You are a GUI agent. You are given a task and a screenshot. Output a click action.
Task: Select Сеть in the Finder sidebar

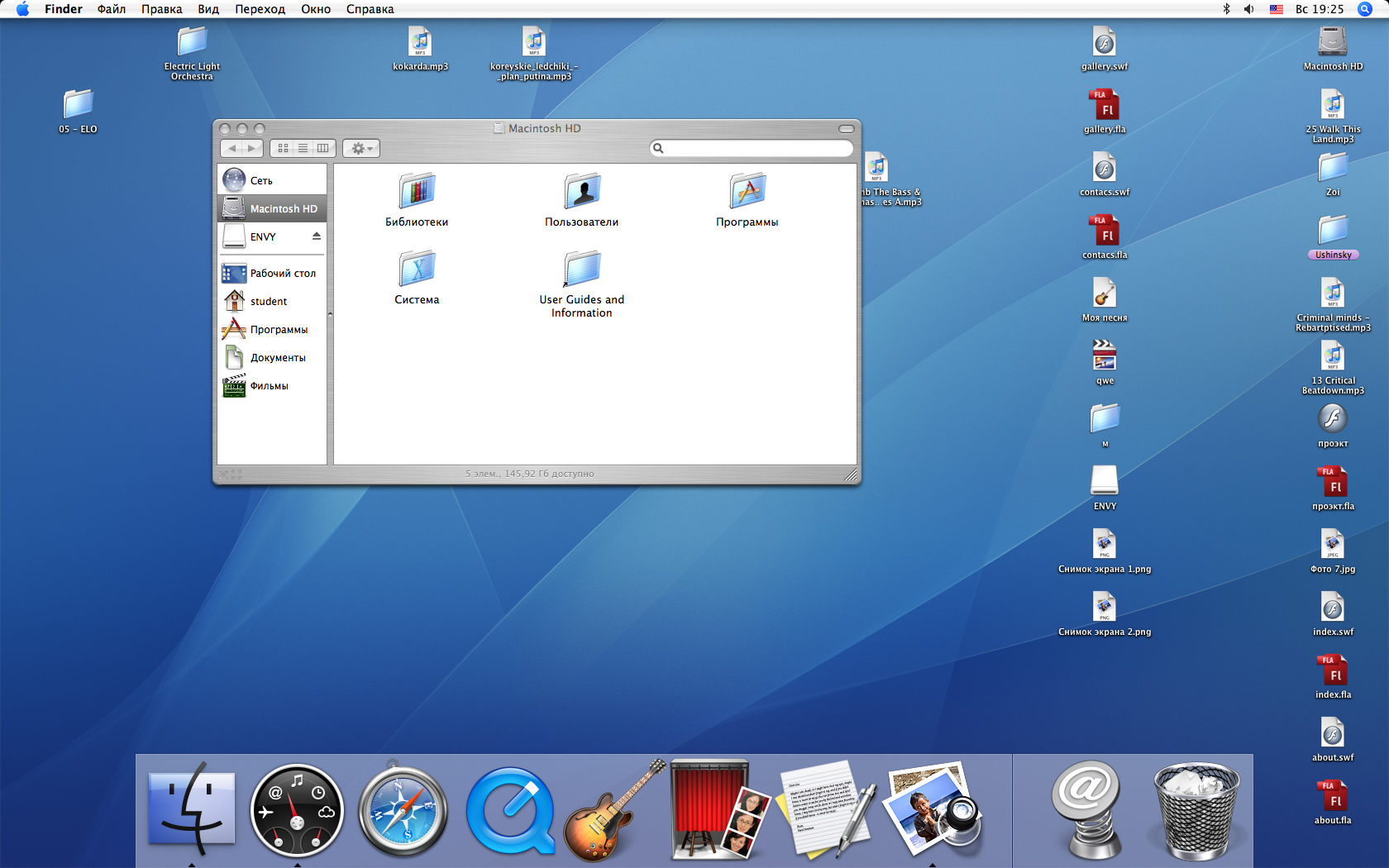272,180
